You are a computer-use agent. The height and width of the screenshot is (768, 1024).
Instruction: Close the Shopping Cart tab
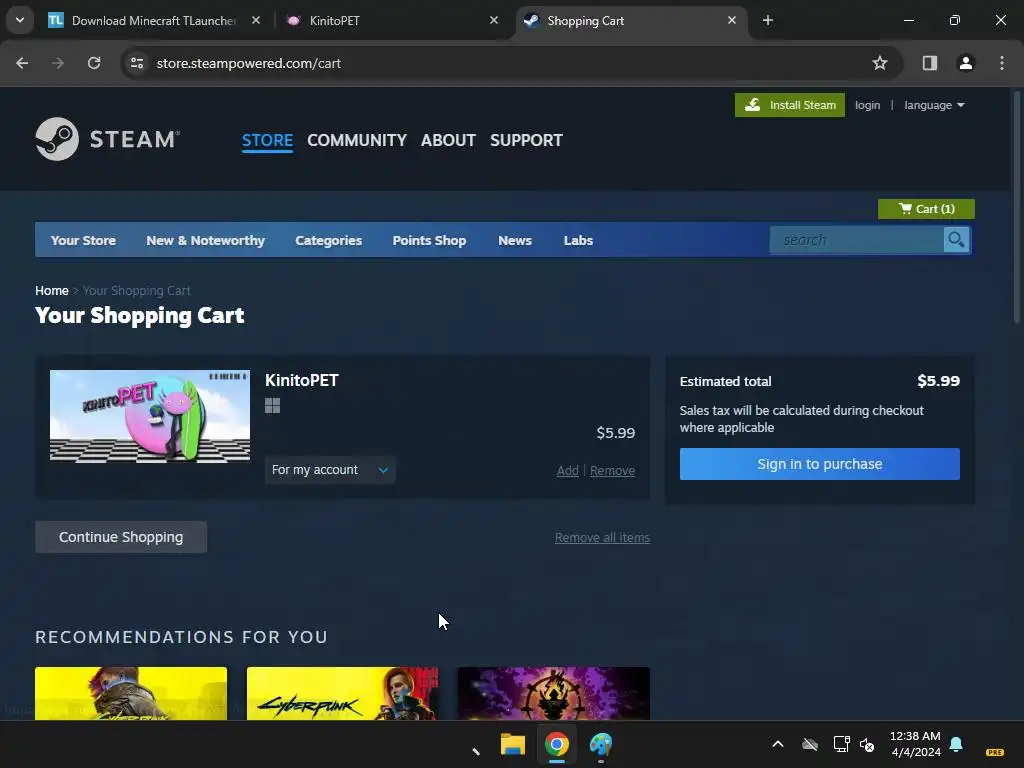coord(731,20)
